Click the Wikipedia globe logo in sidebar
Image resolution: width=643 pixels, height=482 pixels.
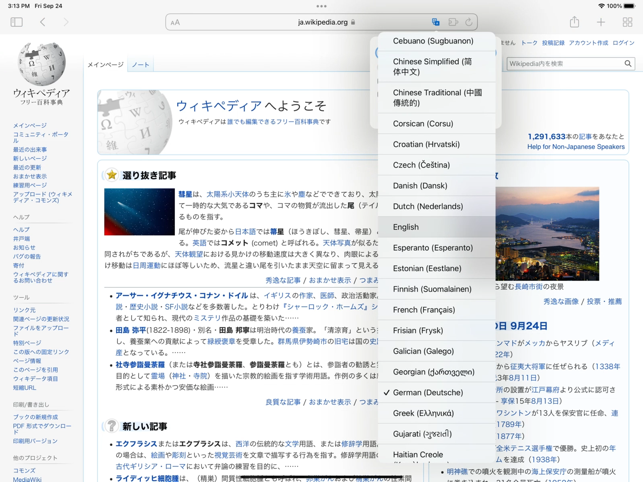point(41,64)
